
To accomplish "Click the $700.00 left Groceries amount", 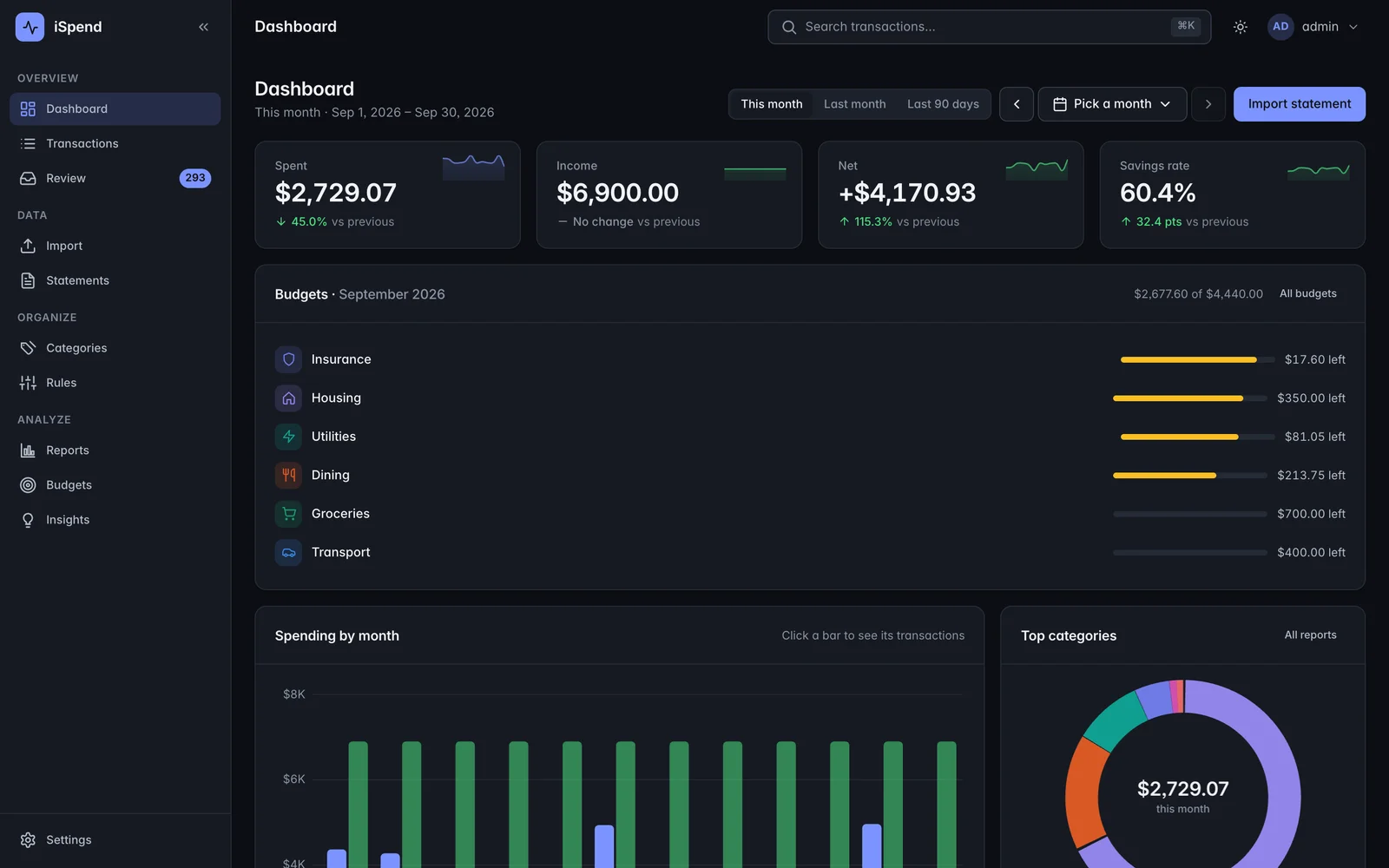I will click(x=1311, y=514).
